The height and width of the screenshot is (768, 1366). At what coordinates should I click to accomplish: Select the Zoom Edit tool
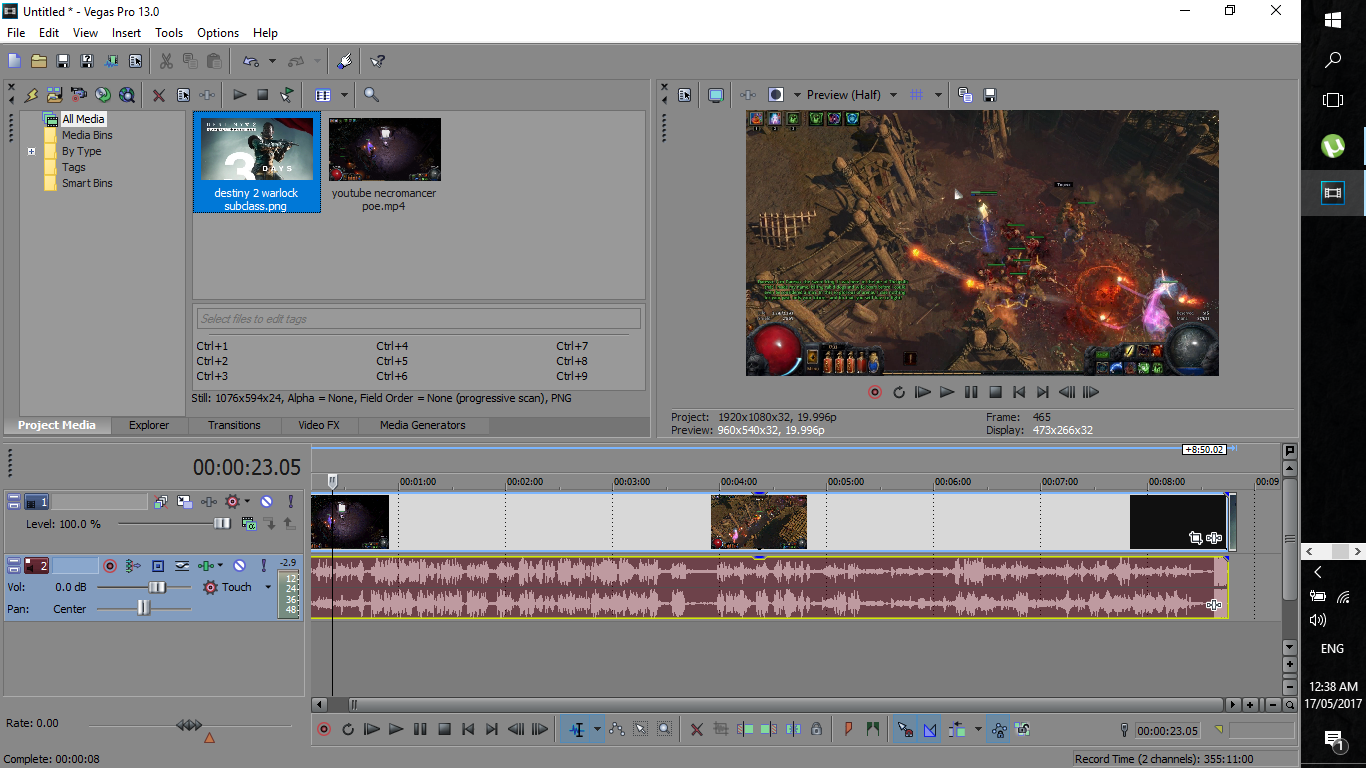pyautogui.click(x=665, y=729)
